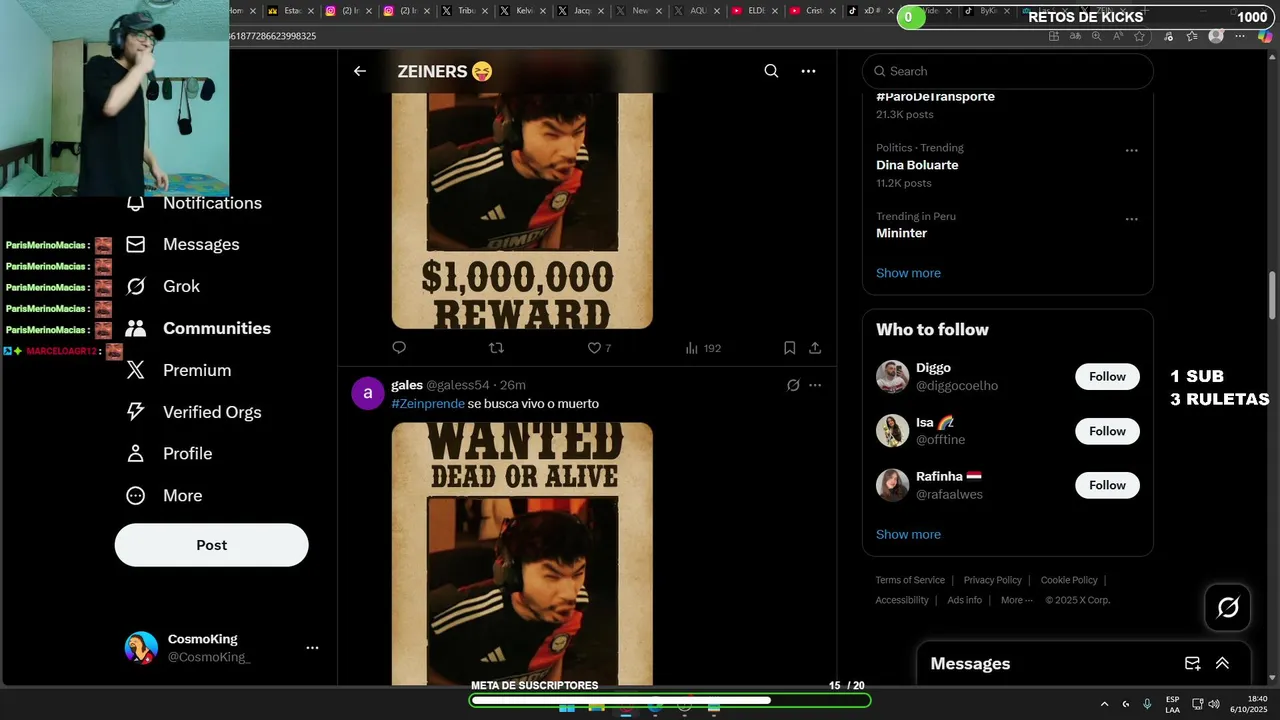Open Rafinha's avatar
1280x720 pixels.
892,485
